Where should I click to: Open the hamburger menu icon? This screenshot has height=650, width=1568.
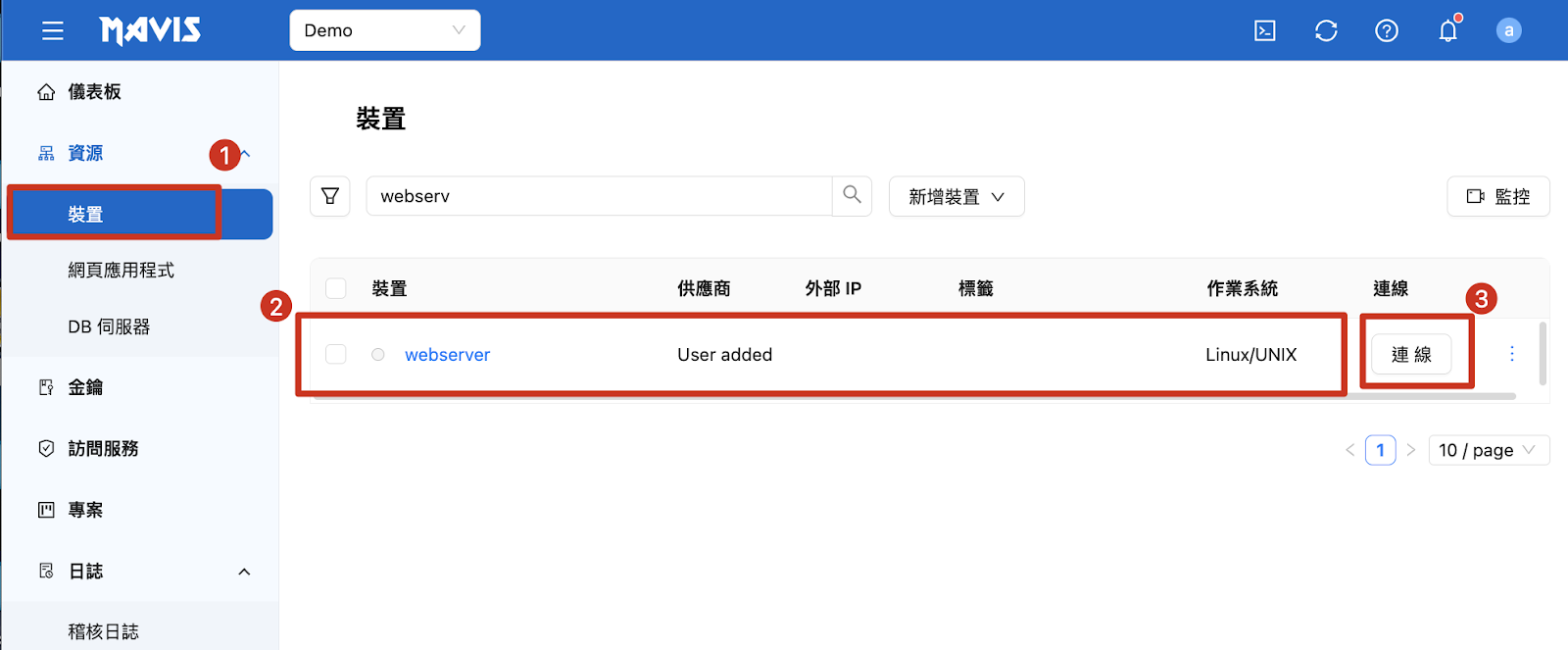click(x=53, y=31)
